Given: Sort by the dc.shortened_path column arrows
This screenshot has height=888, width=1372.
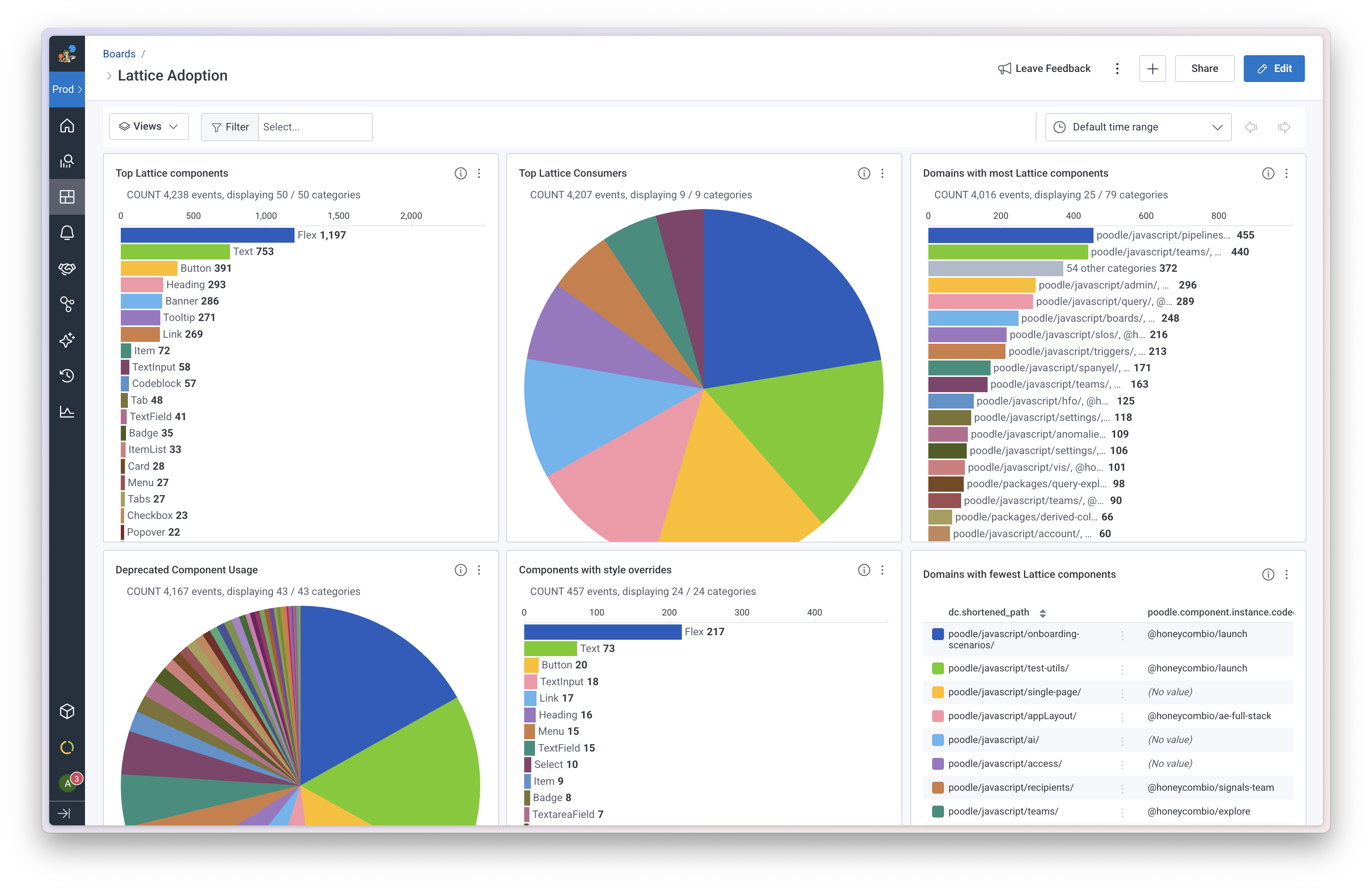Looking at the screenshot, I should [x=1042, y=613].
